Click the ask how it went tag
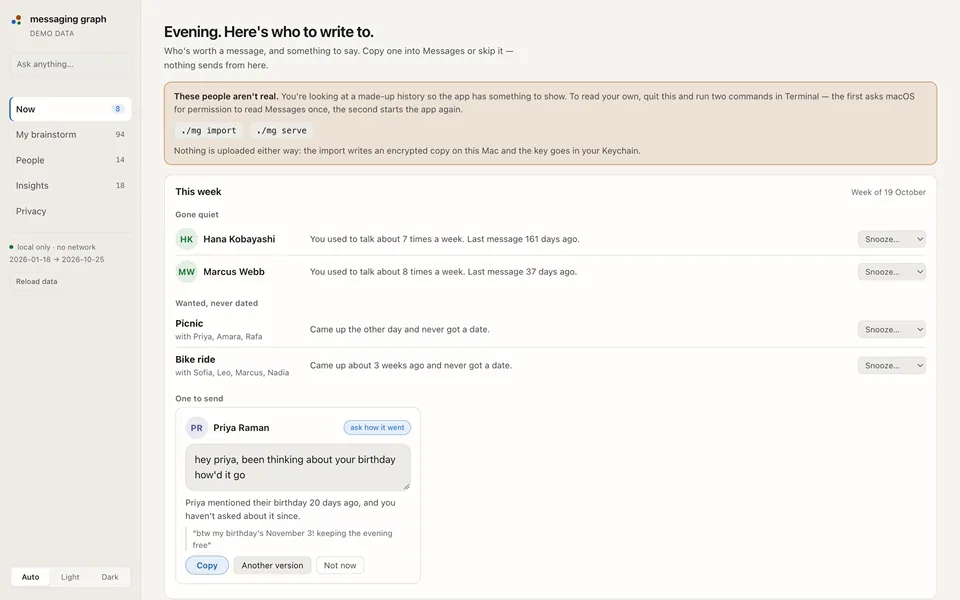The width and height of the screenshot is (960, 600). click(377, 427)
